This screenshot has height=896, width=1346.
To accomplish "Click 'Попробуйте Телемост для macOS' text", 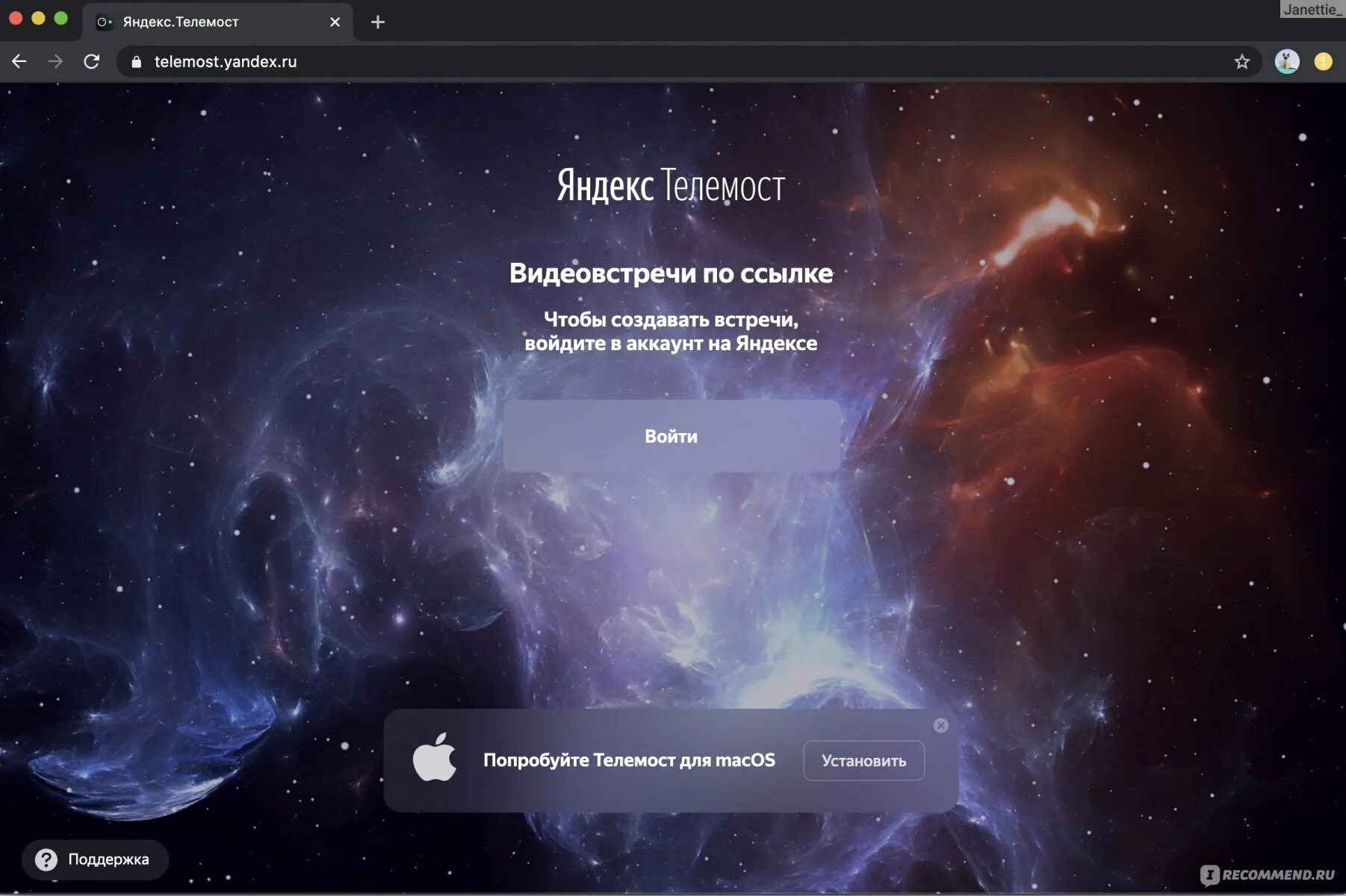I will coord(629,760).
